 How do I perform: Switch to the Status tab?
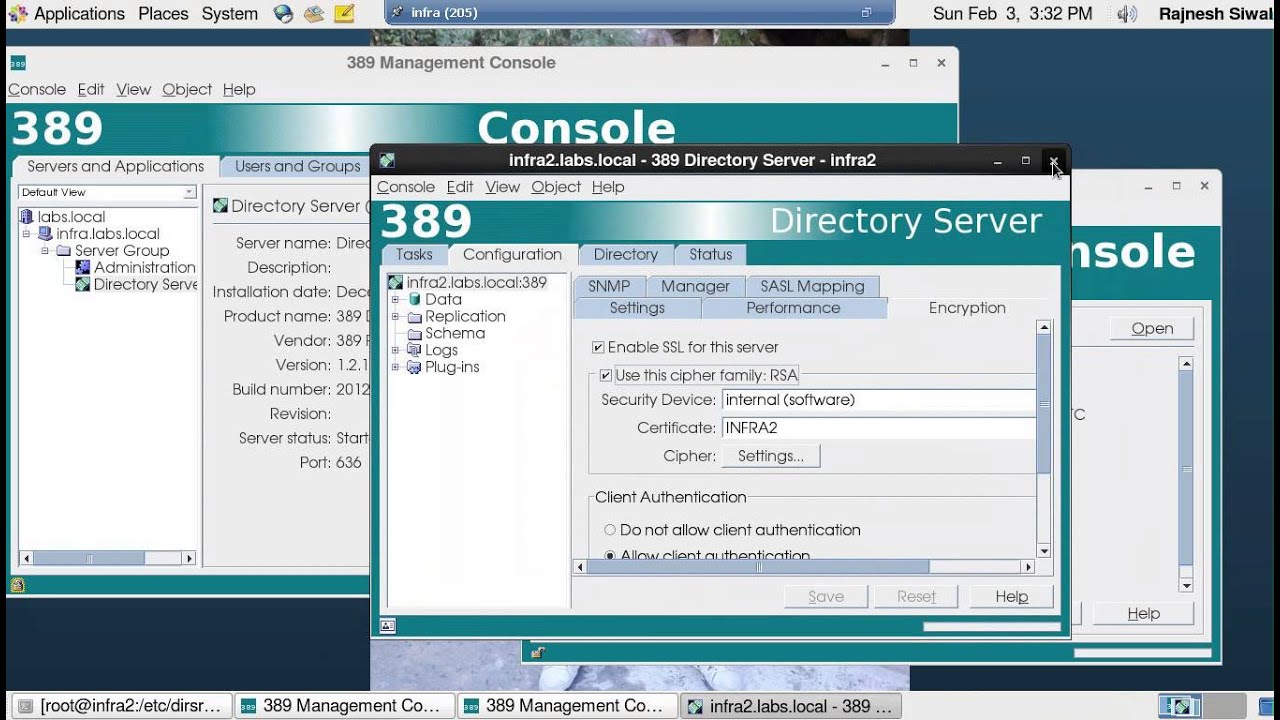pyautogui.click(x=710, y=255)
